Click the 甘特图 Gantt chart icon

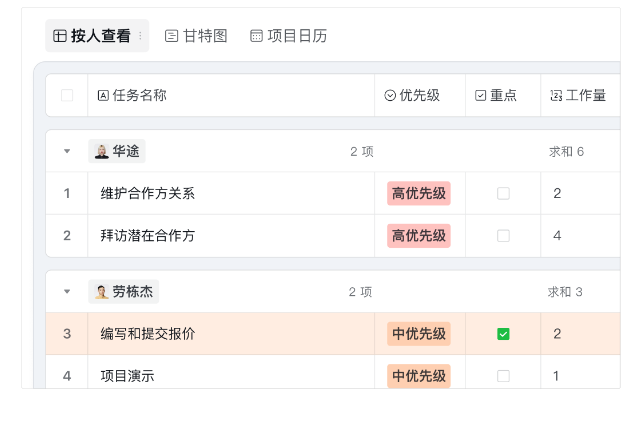[x=172, y=36]
